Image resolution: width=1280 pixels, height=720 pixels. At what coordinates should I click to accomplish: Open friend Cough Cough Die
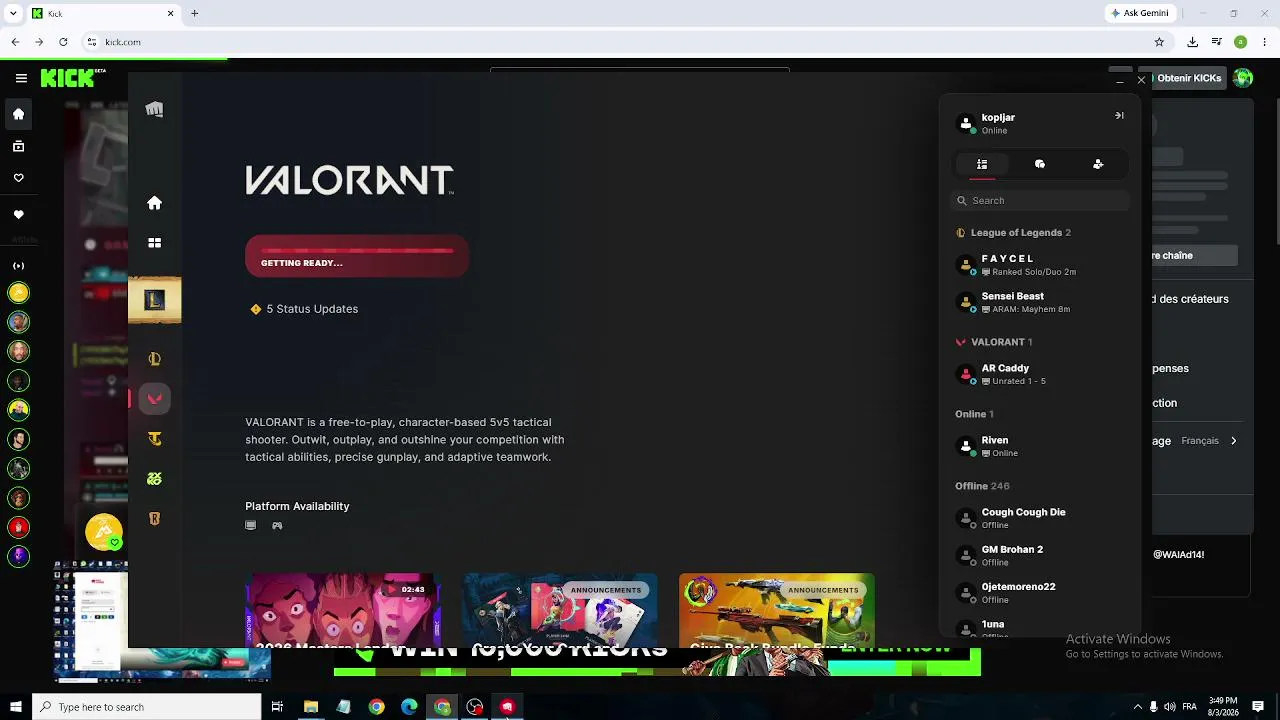pos(1040,518)
